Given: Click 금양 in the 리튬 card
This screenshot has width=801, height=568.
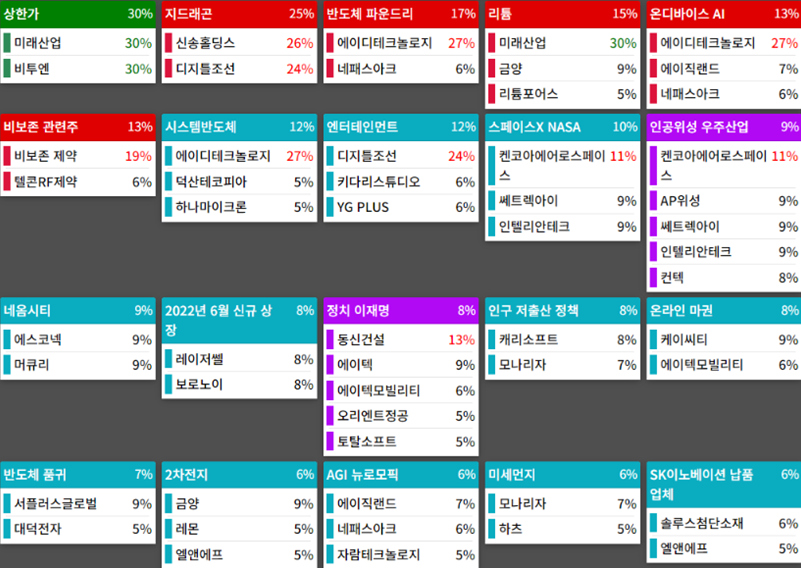Looking at the screenshot, I should [x=562, y=68].
